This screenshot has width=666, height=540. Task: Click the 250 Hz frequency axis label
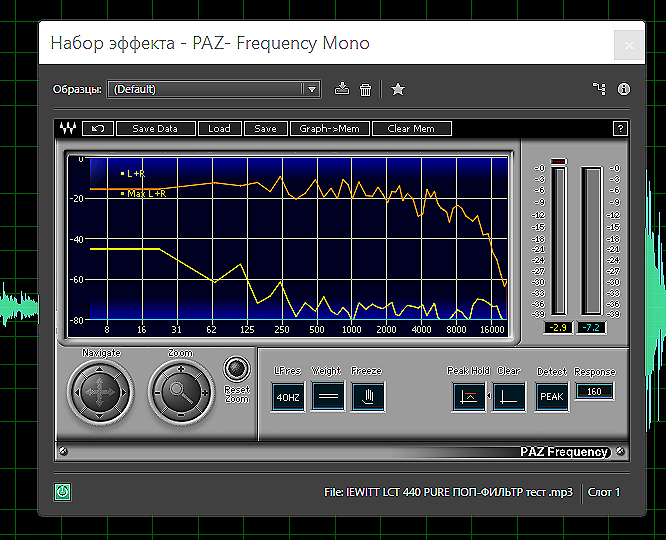282,330
